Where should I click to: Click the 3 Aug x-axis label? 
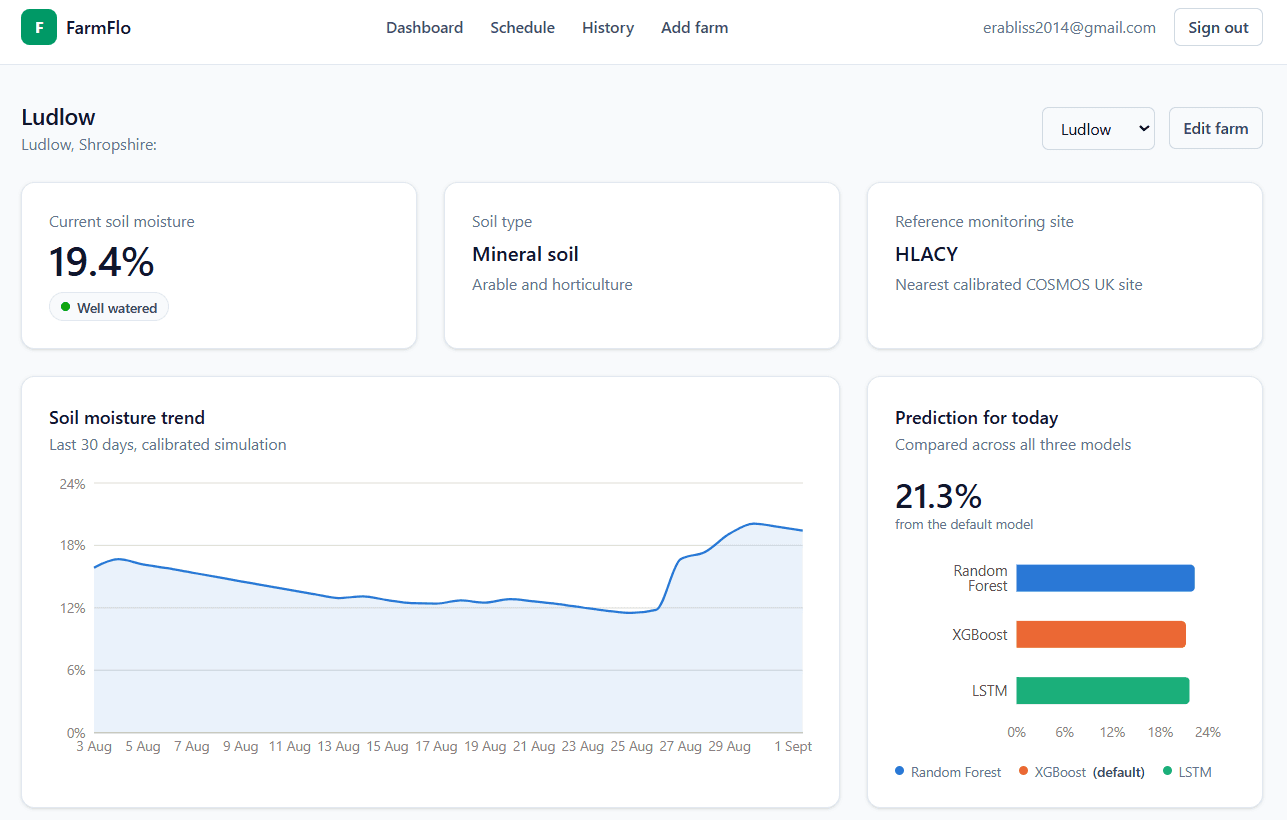pos(93,746)
